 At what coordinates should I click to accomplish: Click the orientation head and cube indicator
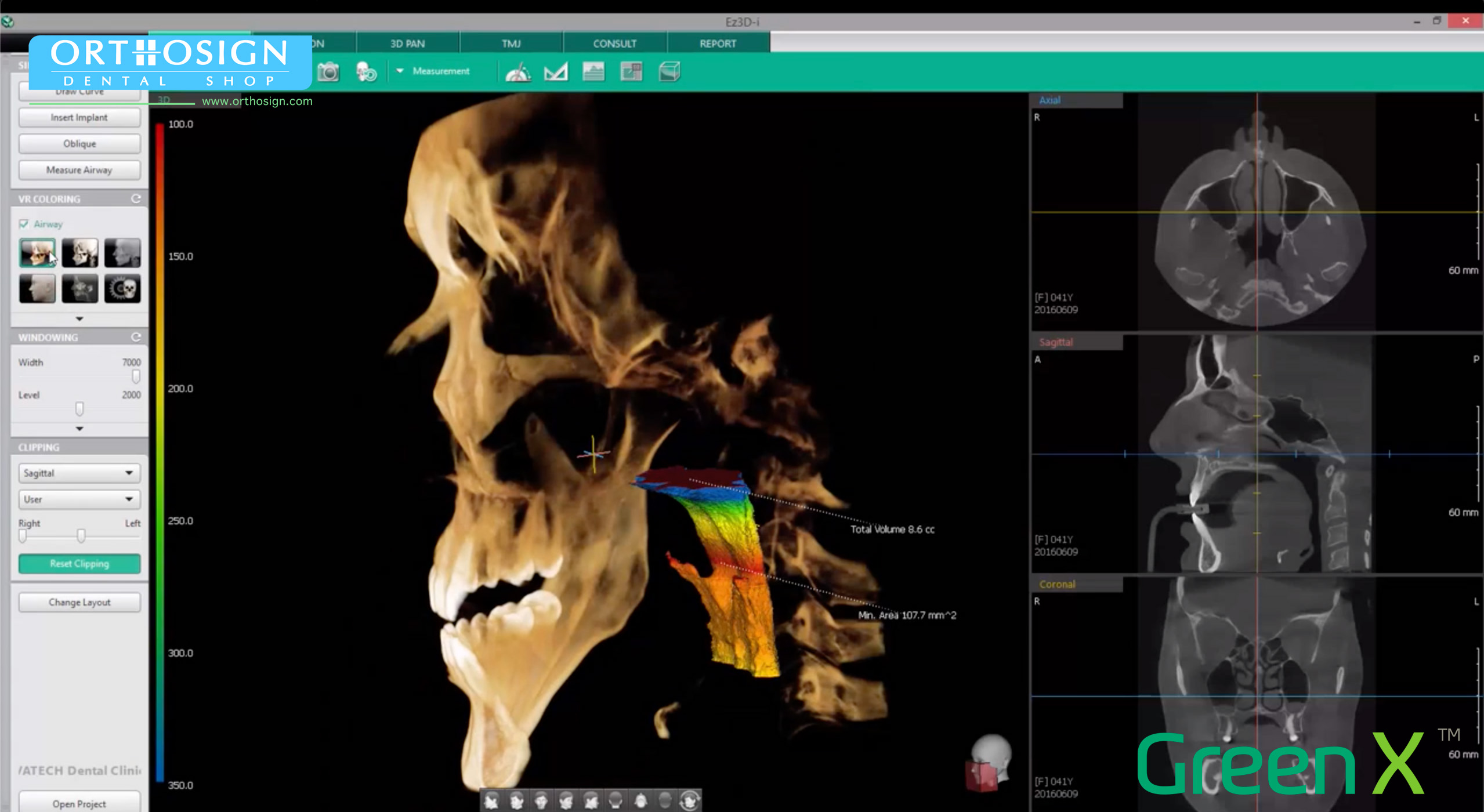click(989, 763)
